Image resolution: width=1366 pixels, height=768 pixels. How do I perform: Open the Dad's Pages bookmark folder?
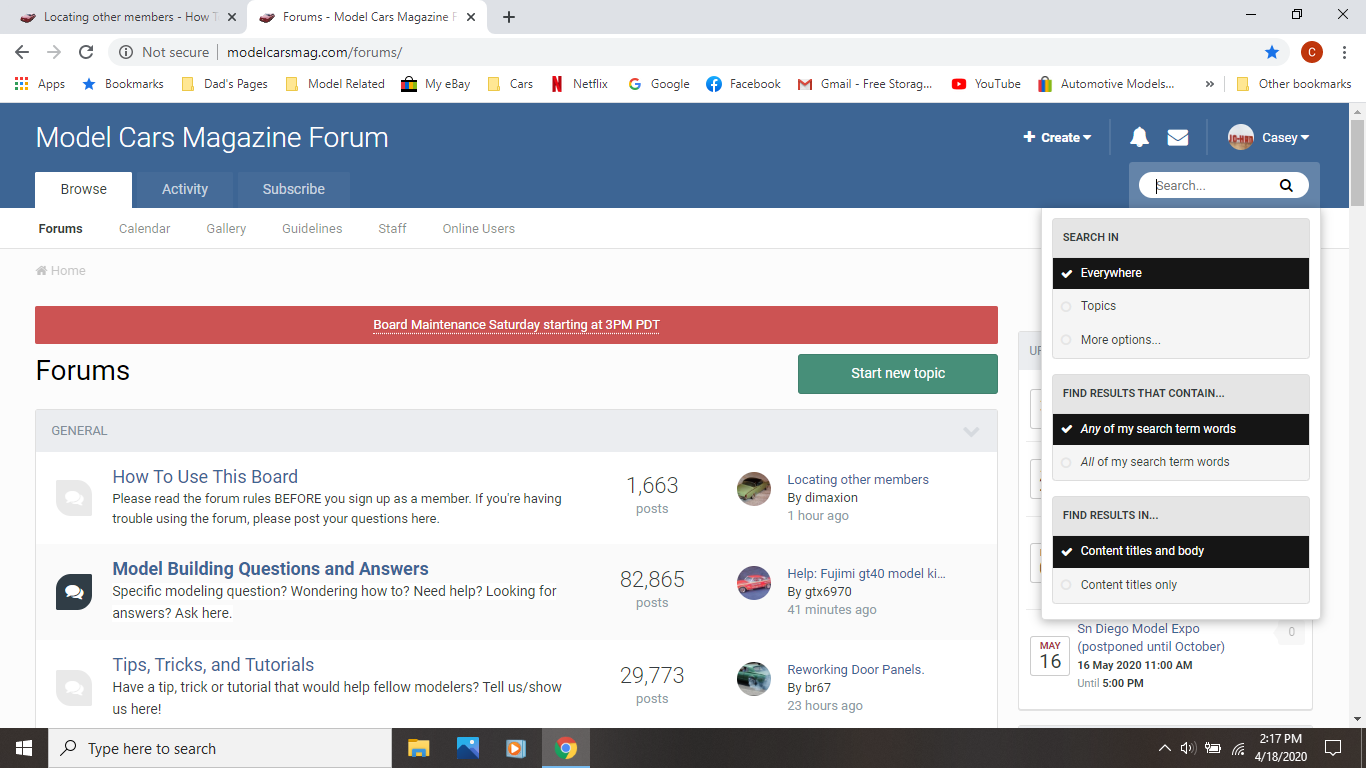225,84
